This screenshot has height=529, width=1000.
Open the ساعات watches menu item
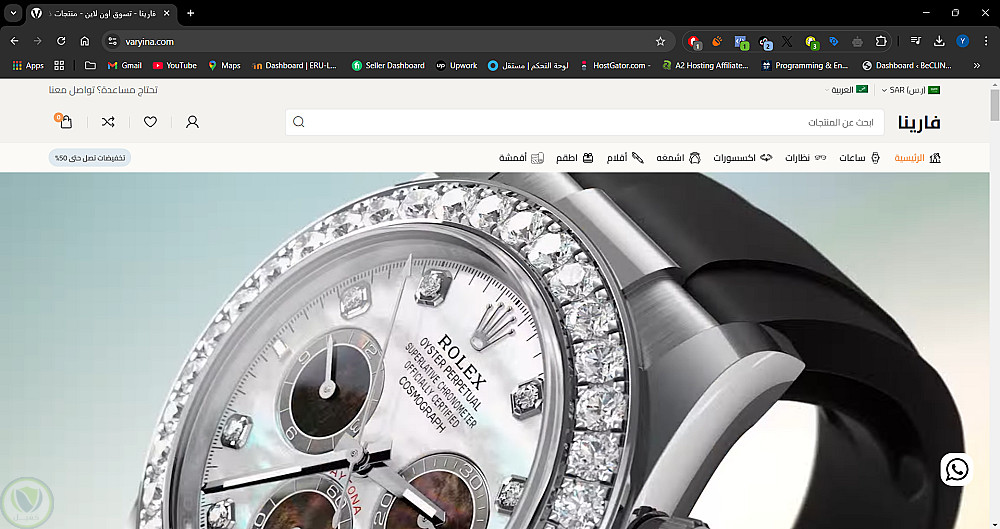(x=859, y=158)
